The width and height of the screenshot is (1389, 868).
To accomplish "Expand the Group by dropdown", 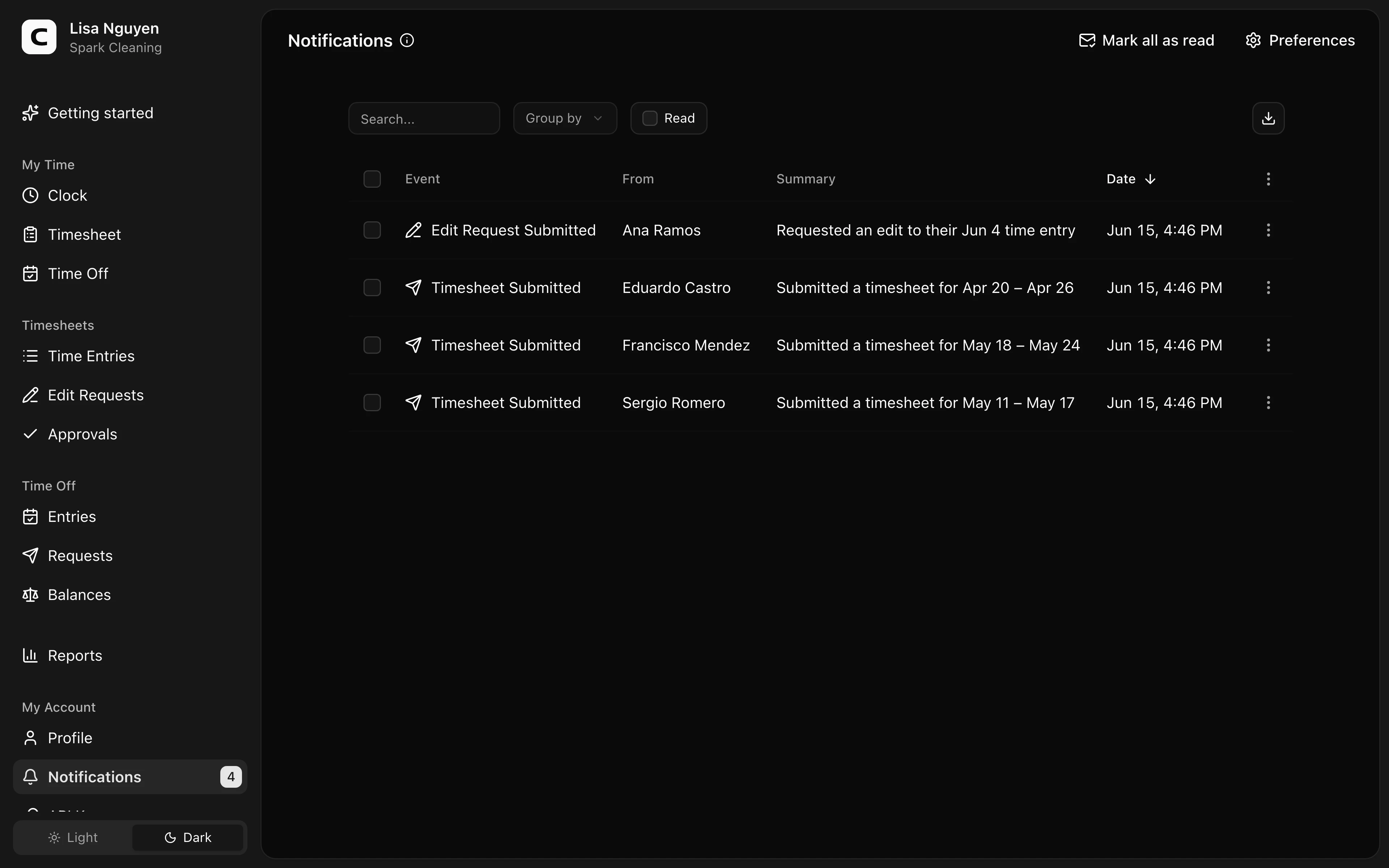I will click(x=565, y=118).
